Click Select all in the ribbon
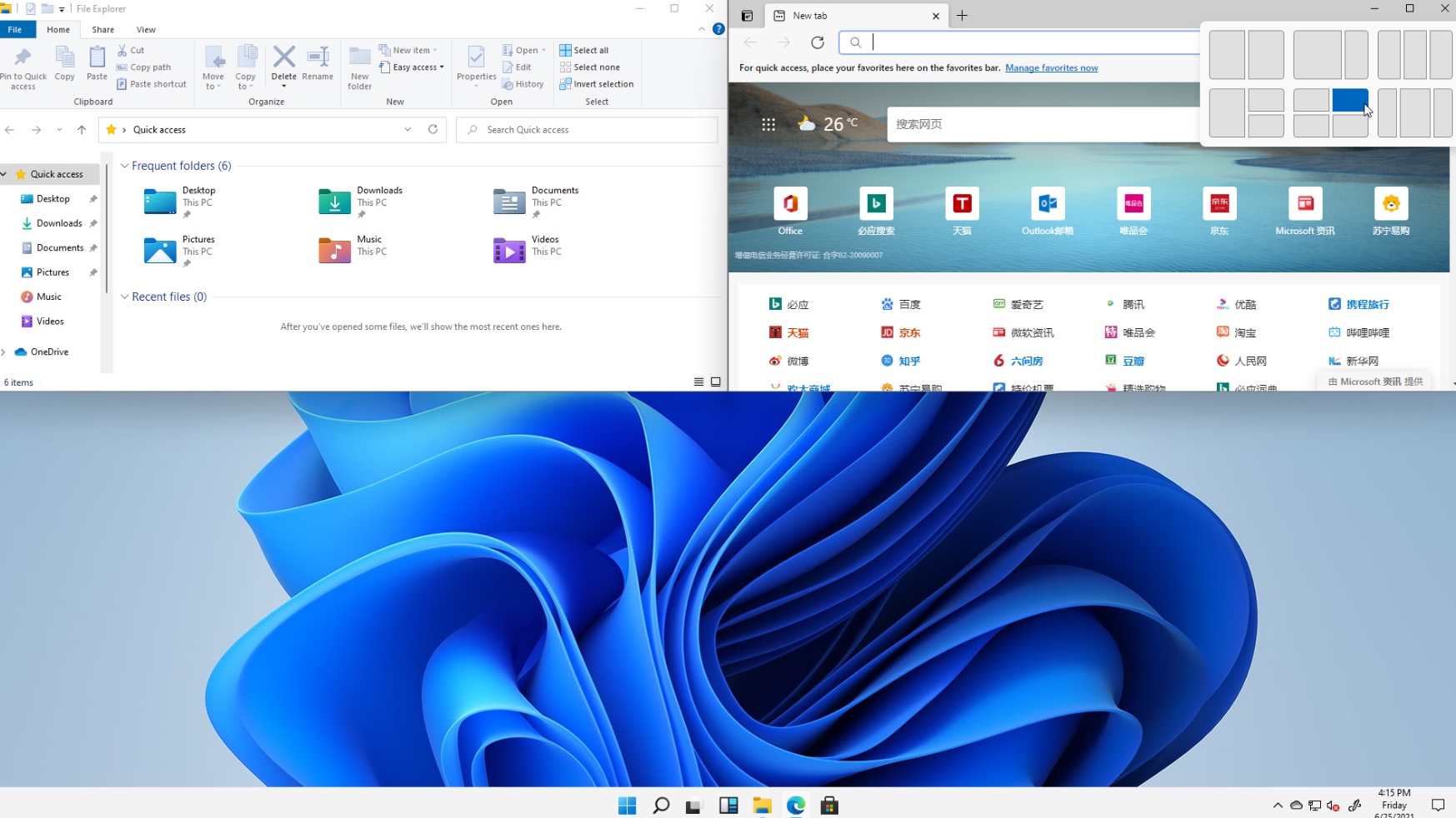The width and height of the screenshot is (1456, 818). tap(584, 50)
